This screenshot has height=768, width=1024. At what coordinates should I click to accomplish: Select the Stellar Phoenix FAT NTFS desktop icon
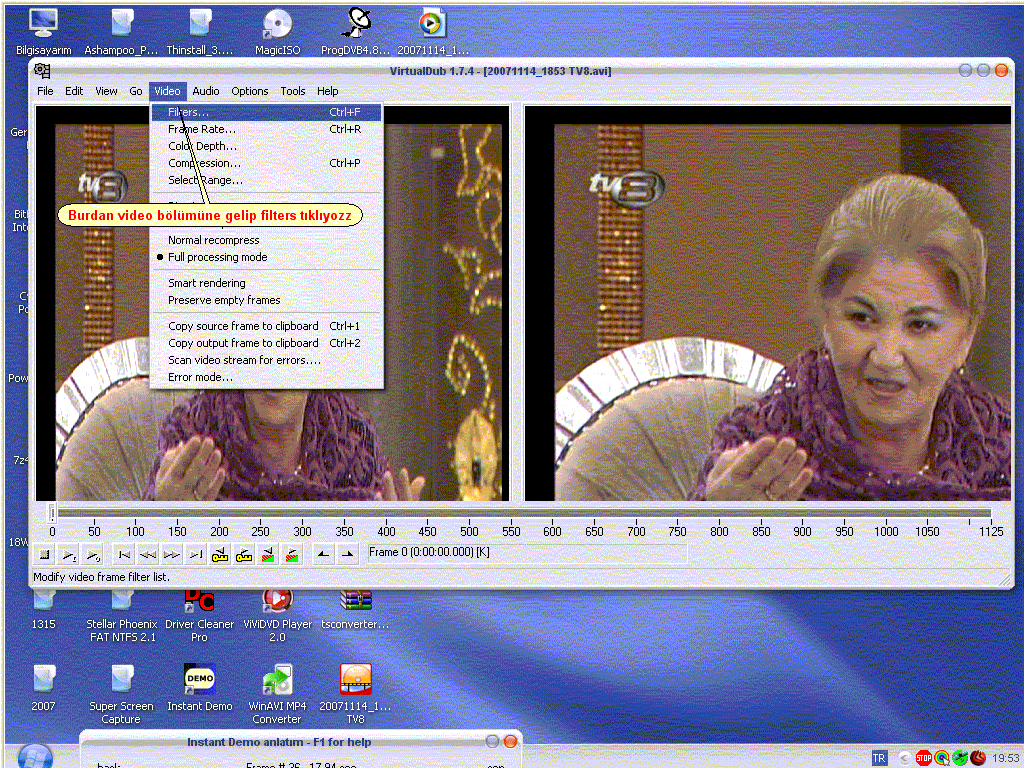point(121,616)
